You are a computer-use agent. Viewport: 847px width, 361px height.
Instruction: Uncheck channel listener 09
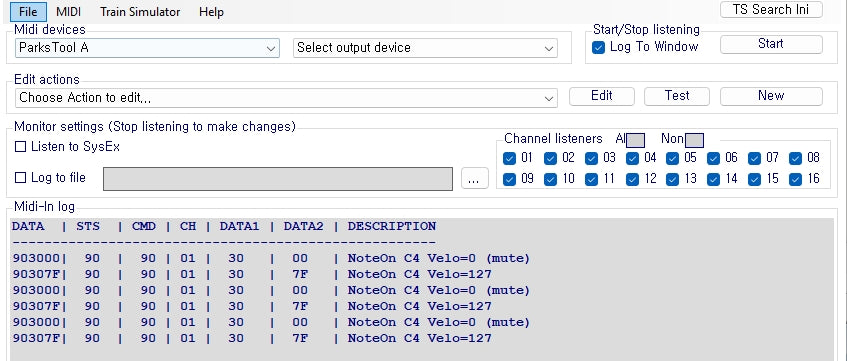pyautogui.click(x=509, y=179)
